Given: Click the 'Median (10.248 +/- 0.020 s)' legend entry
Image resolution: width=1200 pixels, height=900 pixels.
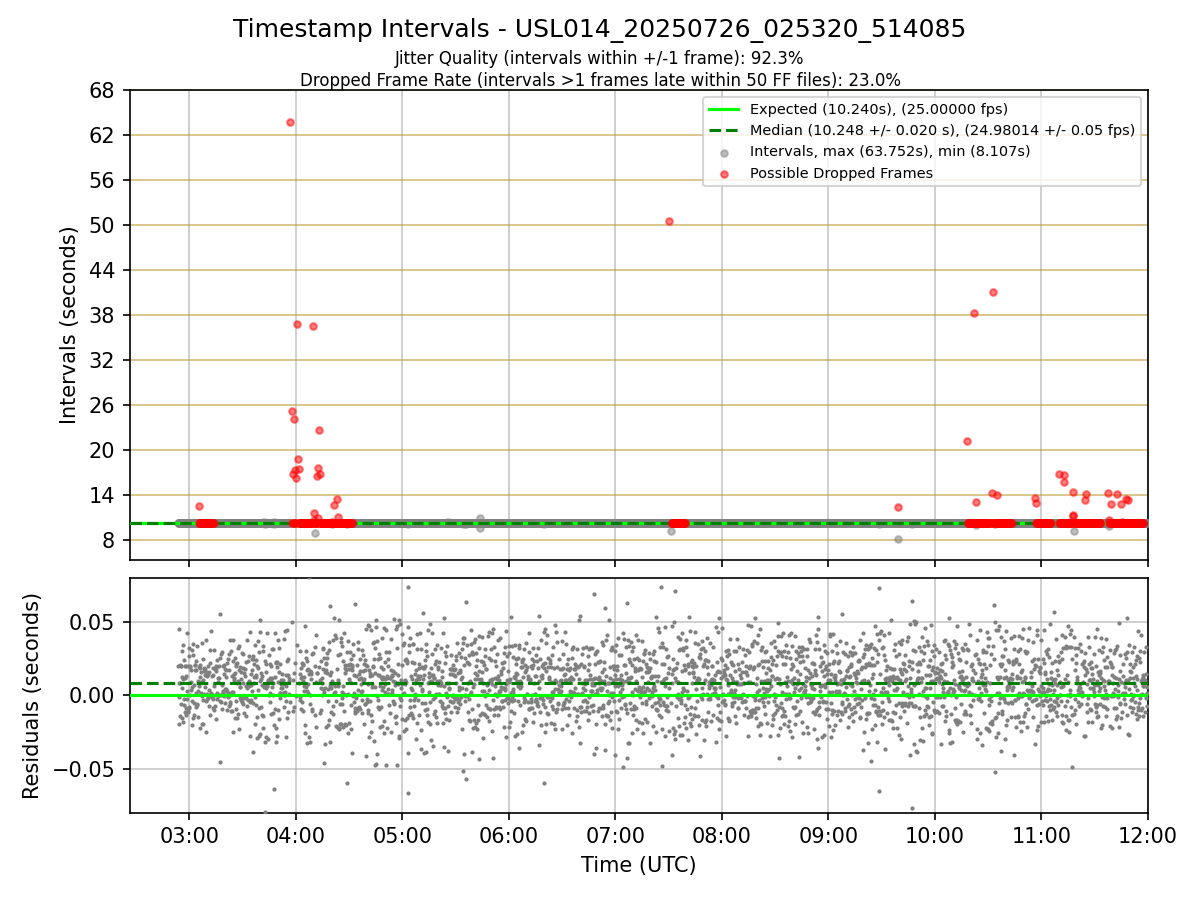Looking at the screenshot, I should [942, 130].
